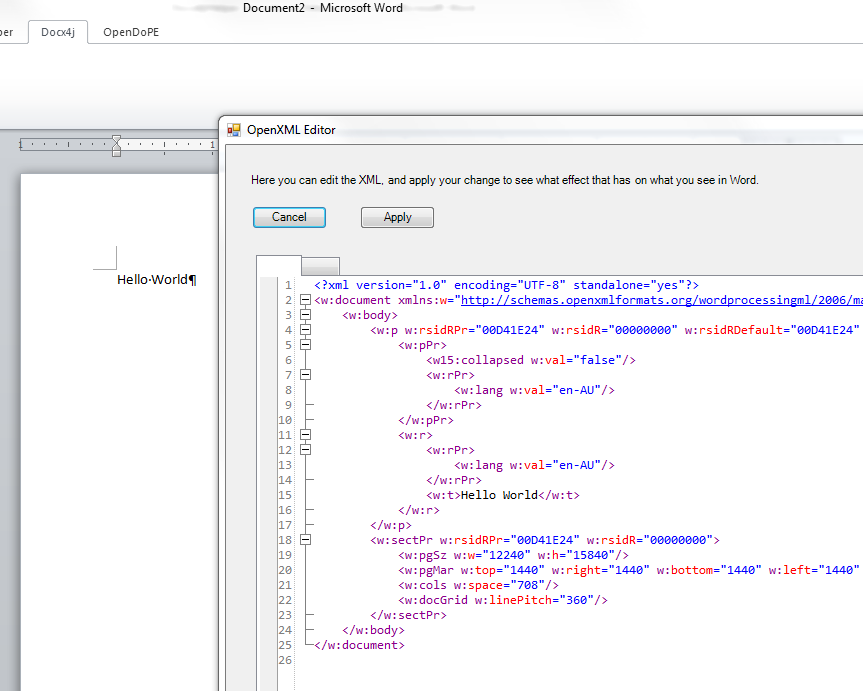Click the closing w:body tag
This screenshot has height=691, width=863.
pyautogui.click(x=373, y=630)
